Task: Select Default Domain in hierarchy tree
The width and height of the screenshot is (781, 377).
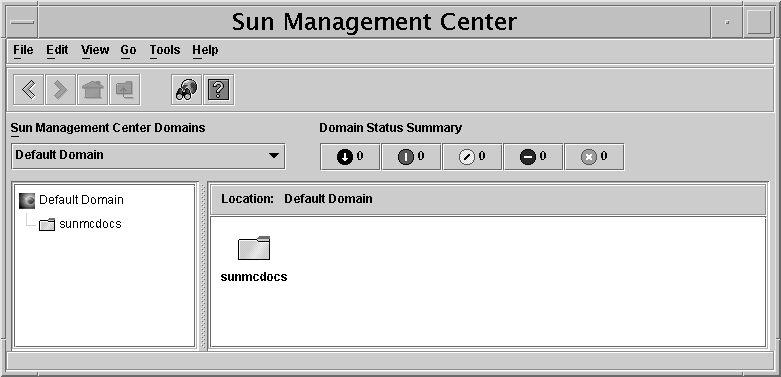Action: click(71, 200)
